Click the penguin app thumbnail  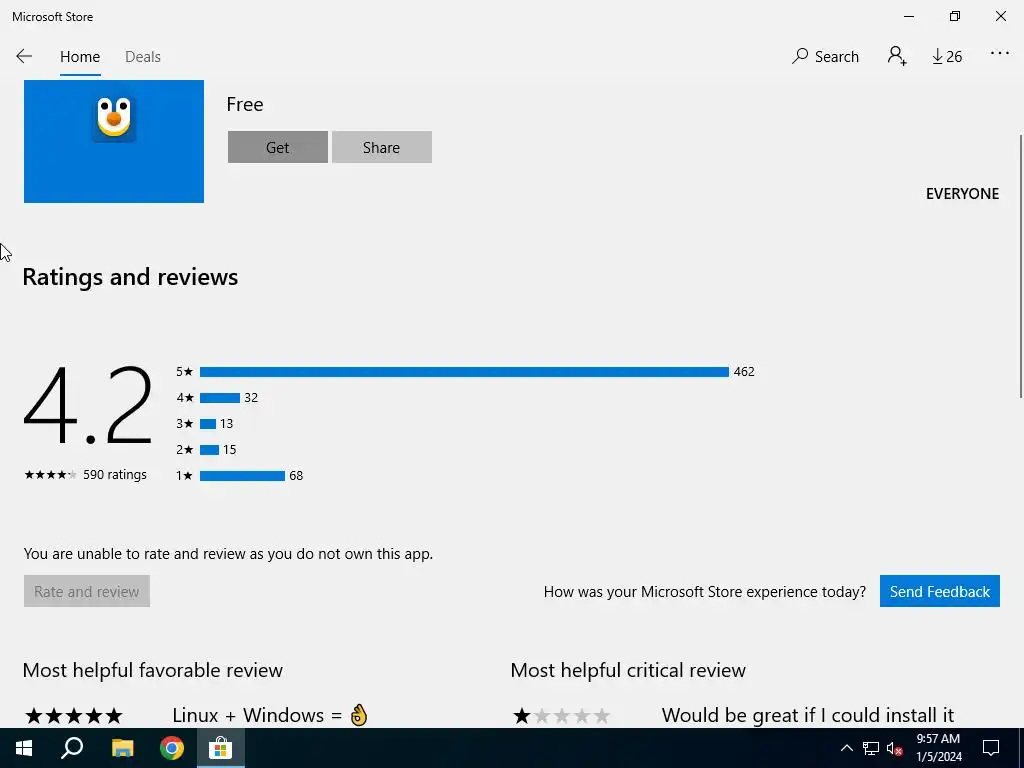click(114, 141)
